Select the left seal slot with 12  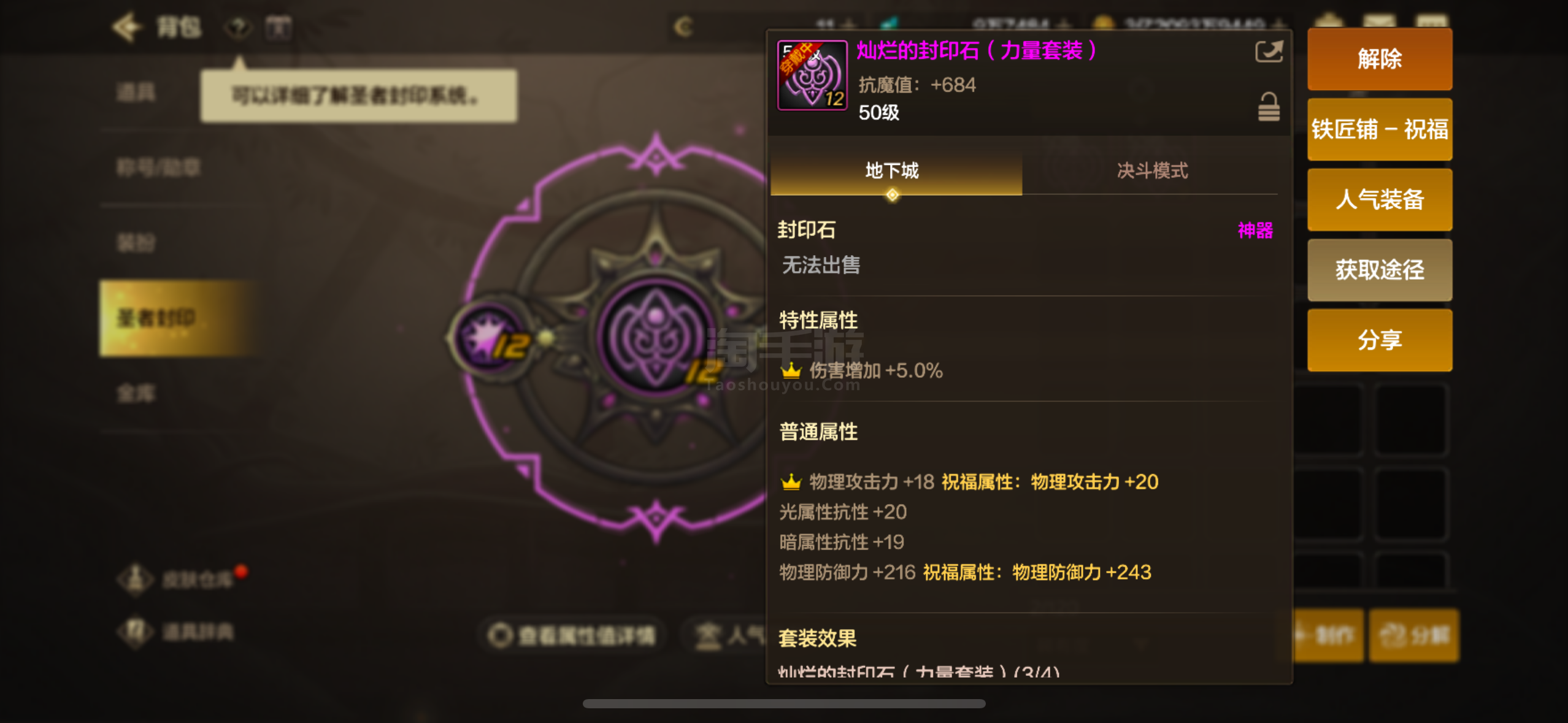pyautogui.click(x=491, y=337)
